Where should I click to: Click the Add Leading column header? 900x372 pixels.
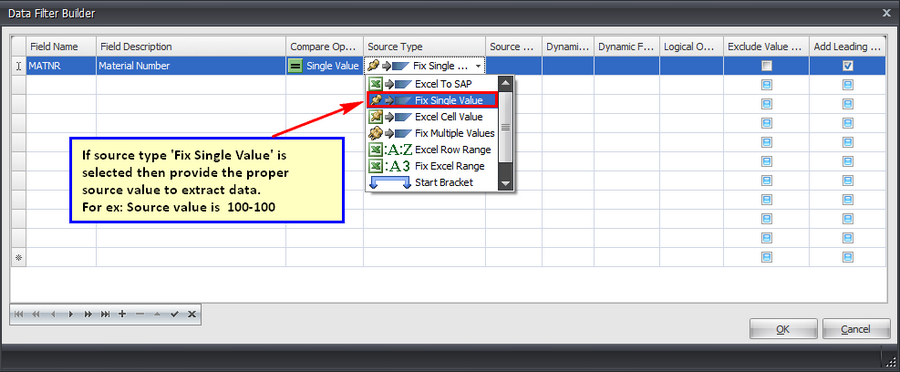tap(848, 46)
